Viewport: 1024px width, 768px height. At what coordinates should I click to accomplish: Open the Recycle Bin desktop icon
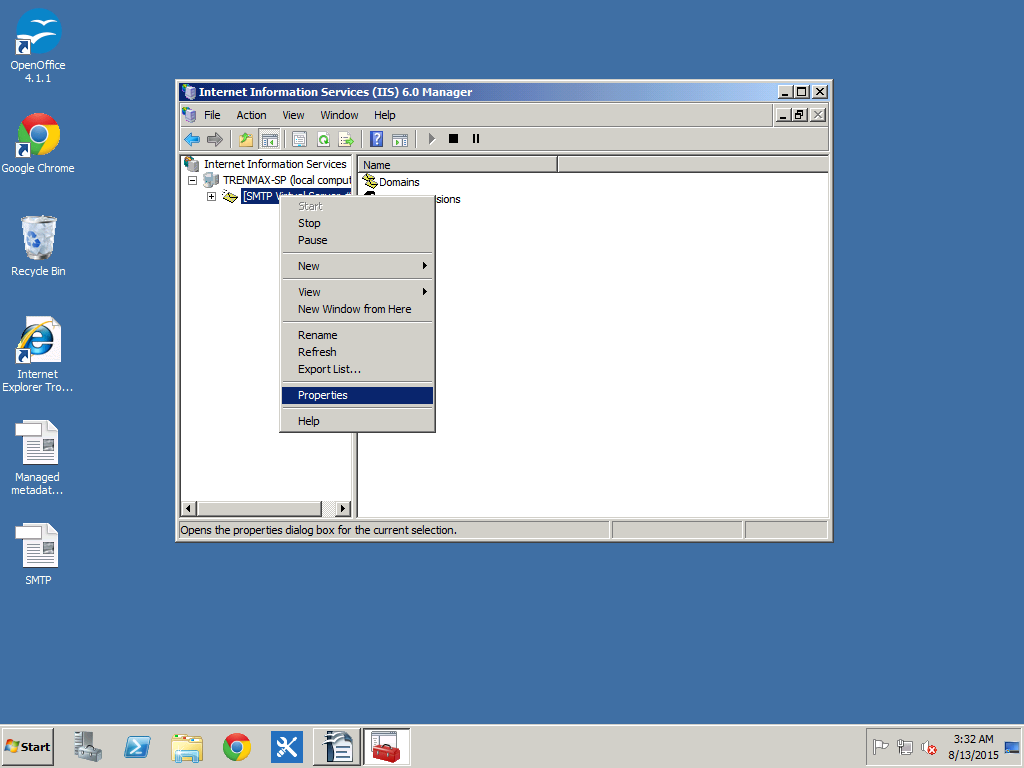pos(38,246)
